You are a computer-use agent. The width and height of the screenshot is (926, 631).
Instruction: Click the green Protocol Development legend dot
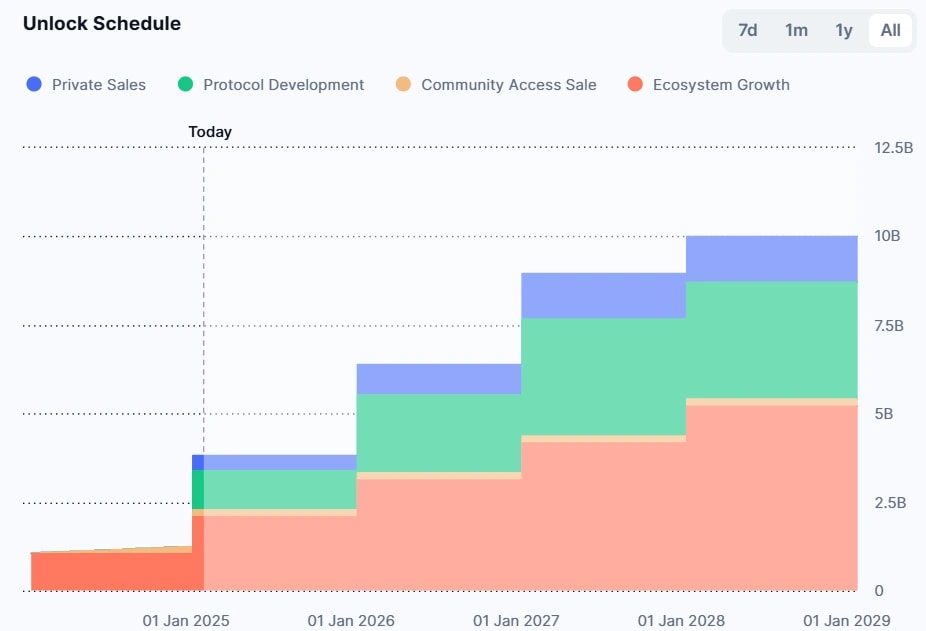(185, 85)
